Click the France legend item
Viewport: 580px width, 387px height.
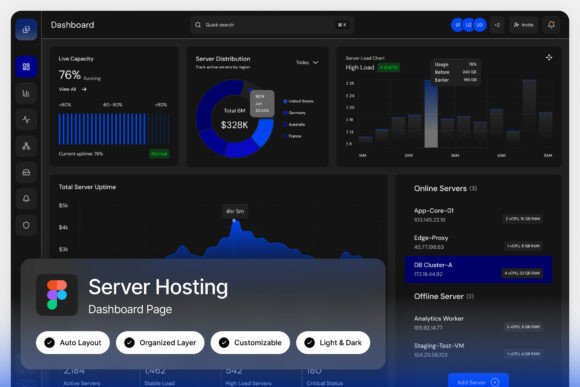[x=292, y=136]
